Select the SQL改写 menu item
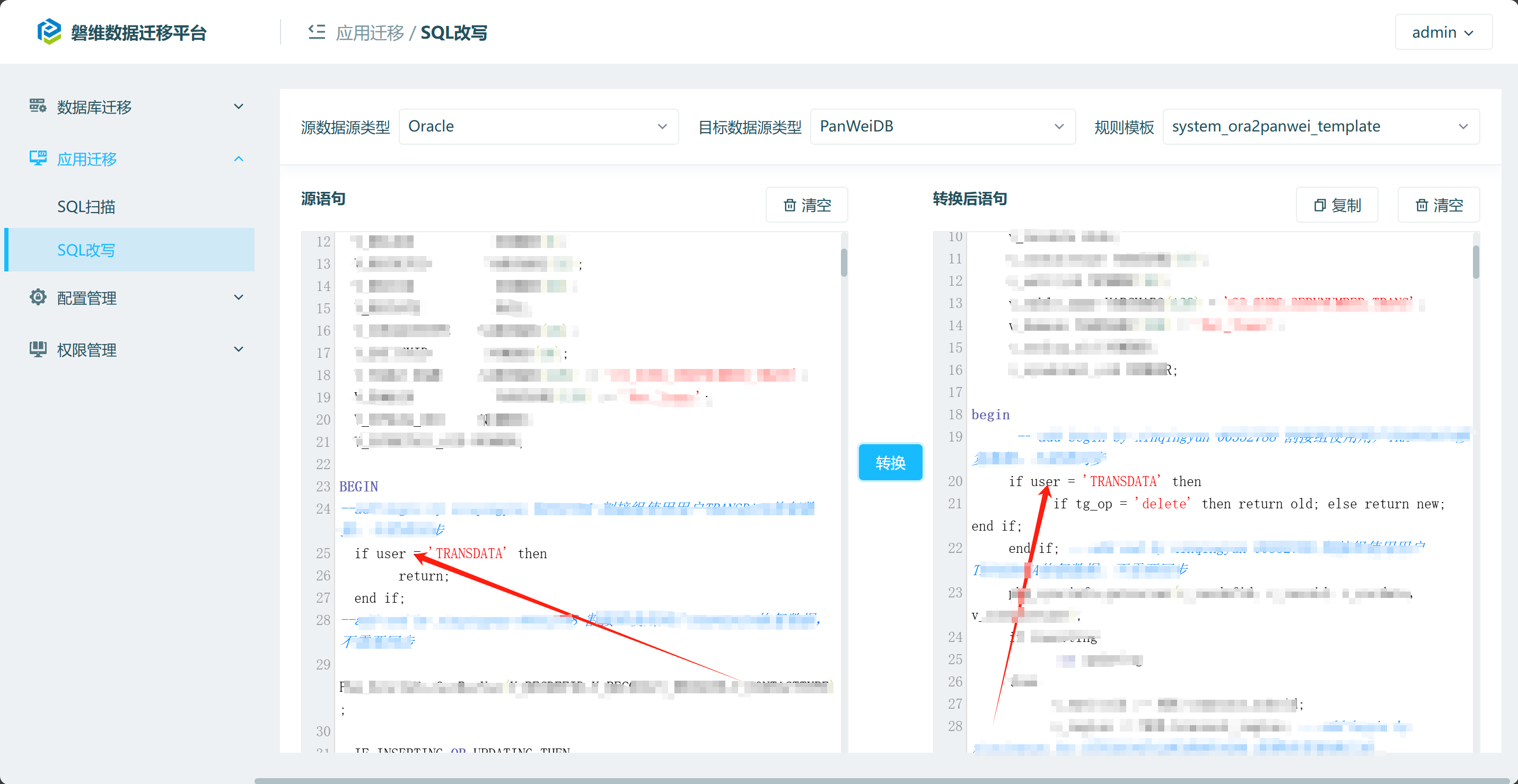The width and height of the screenshot is (1518, 784). pyautogui.click(x=86, y=250)
